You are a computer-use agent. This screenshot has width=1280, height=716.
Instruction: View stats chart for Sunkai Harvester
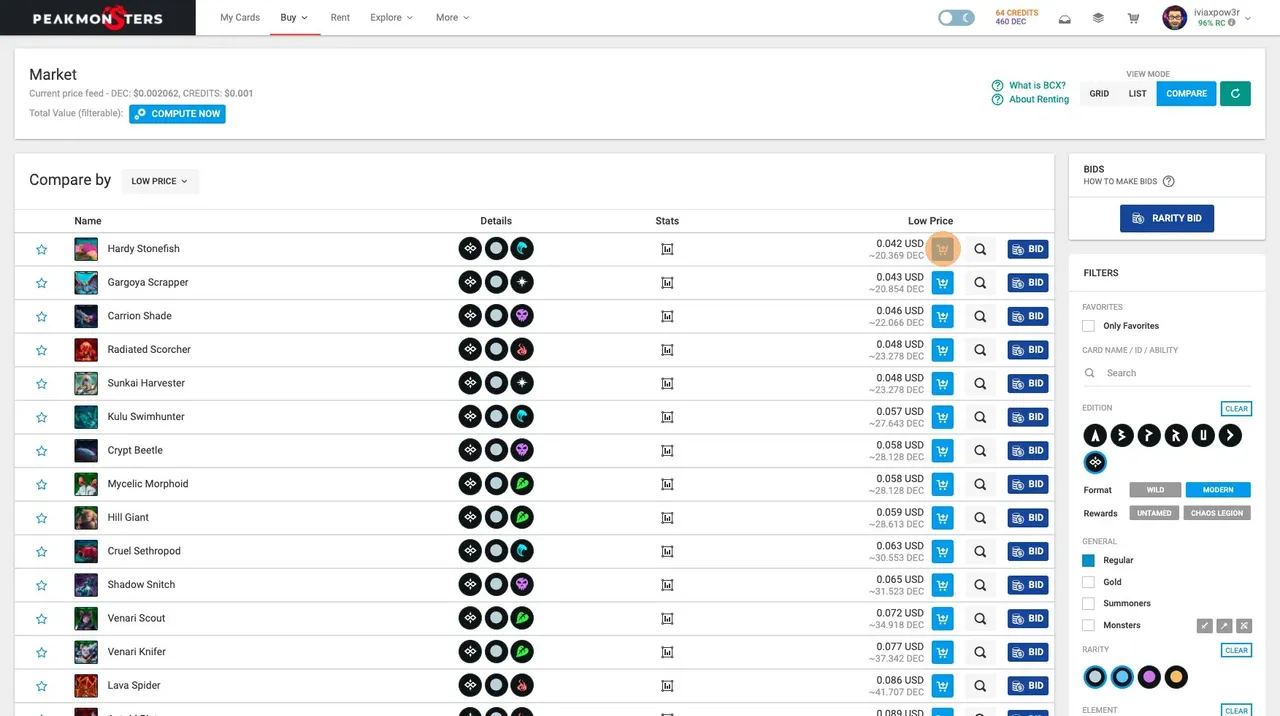pyautogui.click(x=667, y=383)
